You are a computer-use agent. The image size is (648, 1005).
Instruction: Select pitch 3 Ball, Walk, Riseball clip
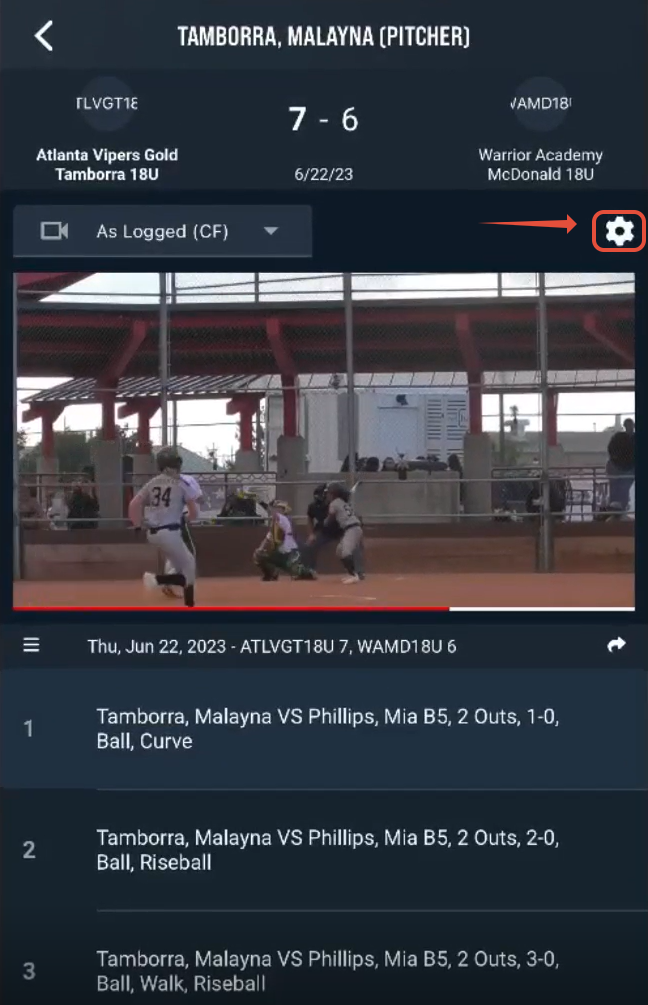coord(324,970)
